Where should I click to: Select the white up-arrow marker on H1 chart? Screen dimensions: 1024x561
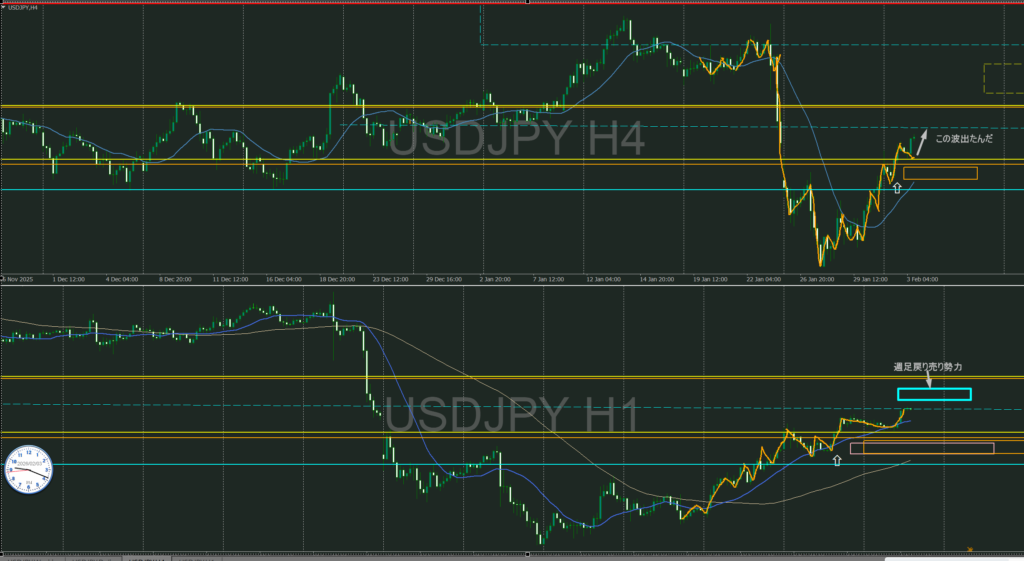[837, 459]
